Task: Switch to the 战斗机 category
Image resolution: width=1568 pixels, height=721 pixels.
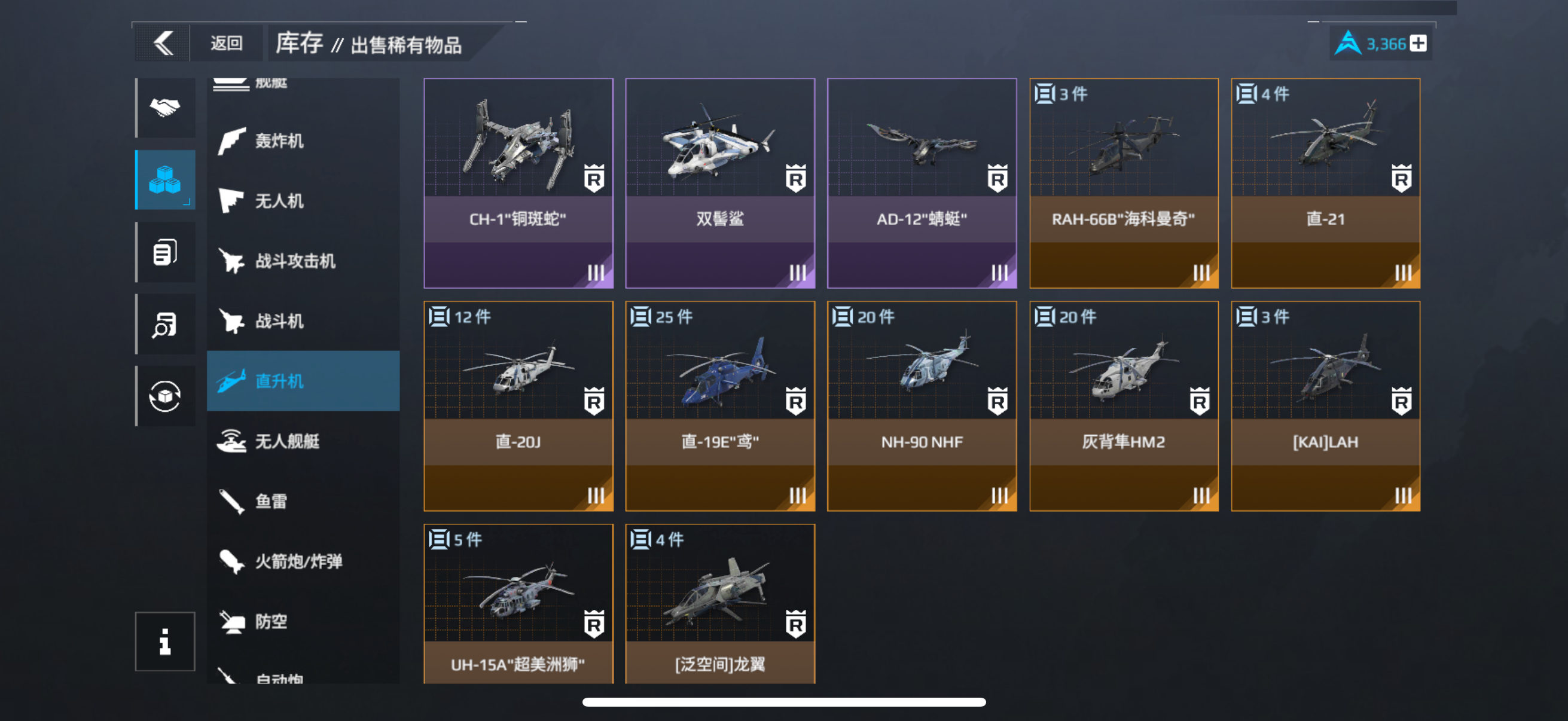Action: [303, 321]
